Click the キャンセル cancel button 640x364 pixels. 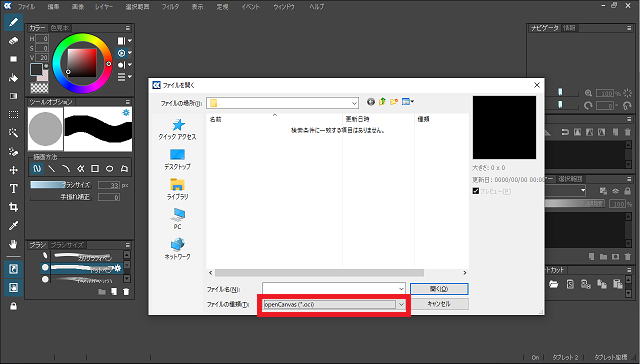click(439, 304)
